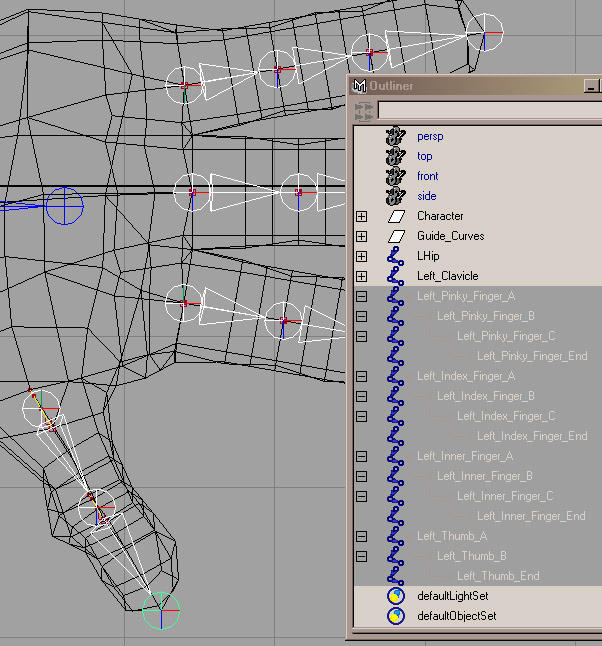Collapse the Left_Pinky_Finger_A joint chain

pyautogui.click(x=361, y=296)
